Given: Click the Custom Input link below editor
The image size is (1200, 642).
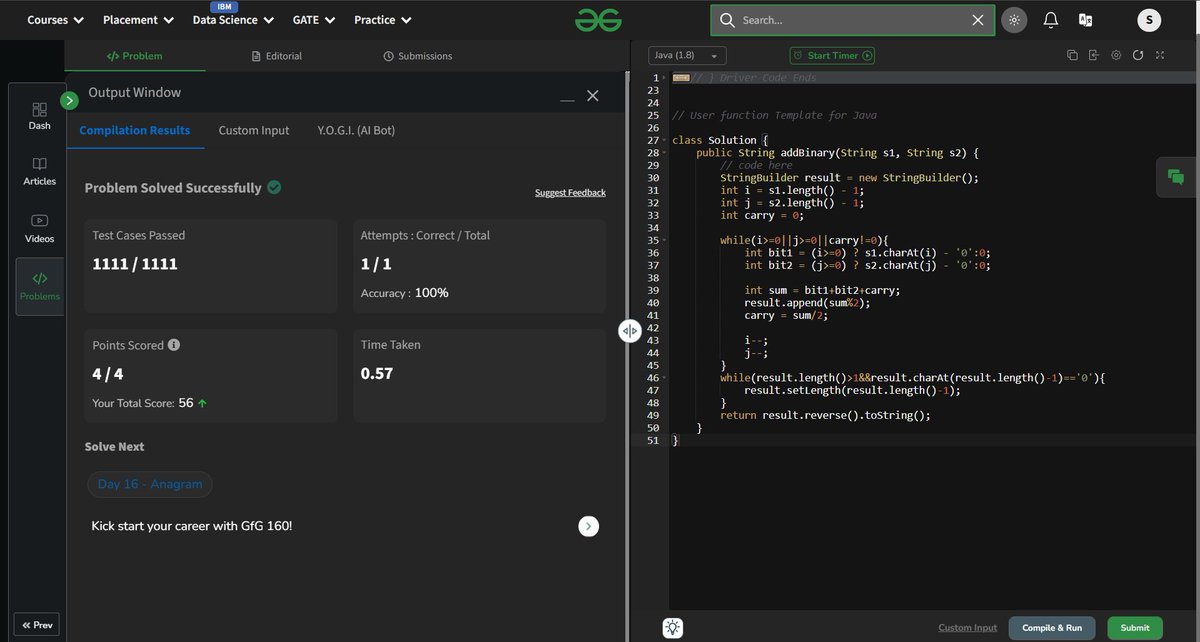Looking at the screenshot, I should 967,628.
